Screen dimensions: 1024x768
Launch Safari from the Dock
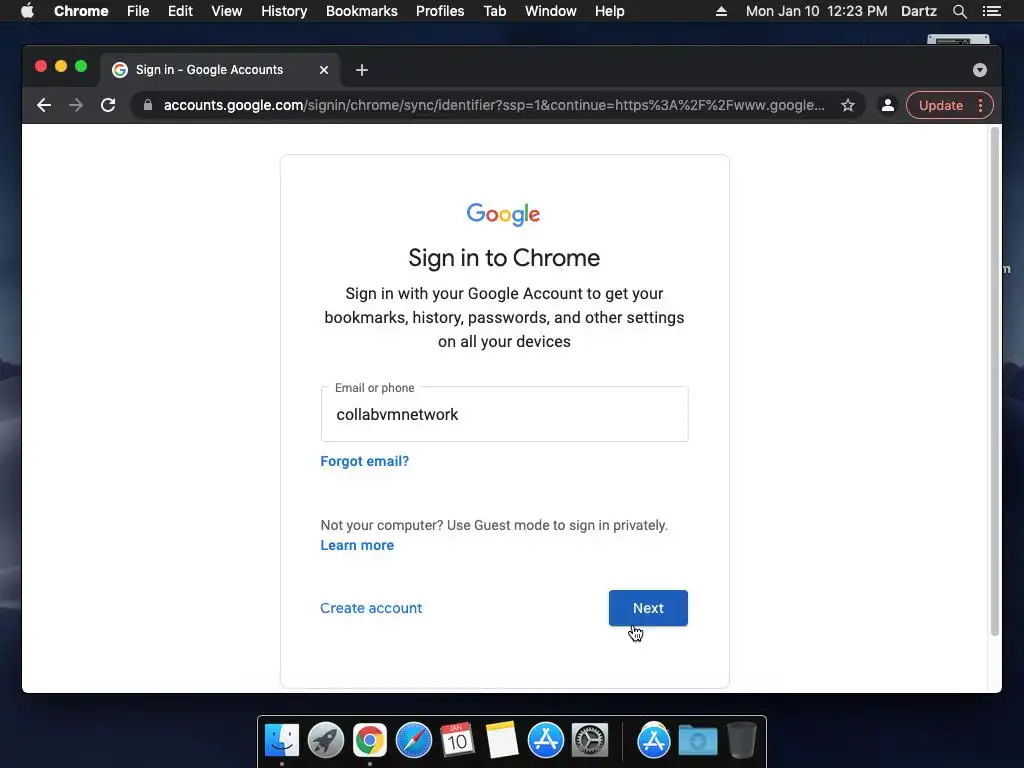coord(413,741)
